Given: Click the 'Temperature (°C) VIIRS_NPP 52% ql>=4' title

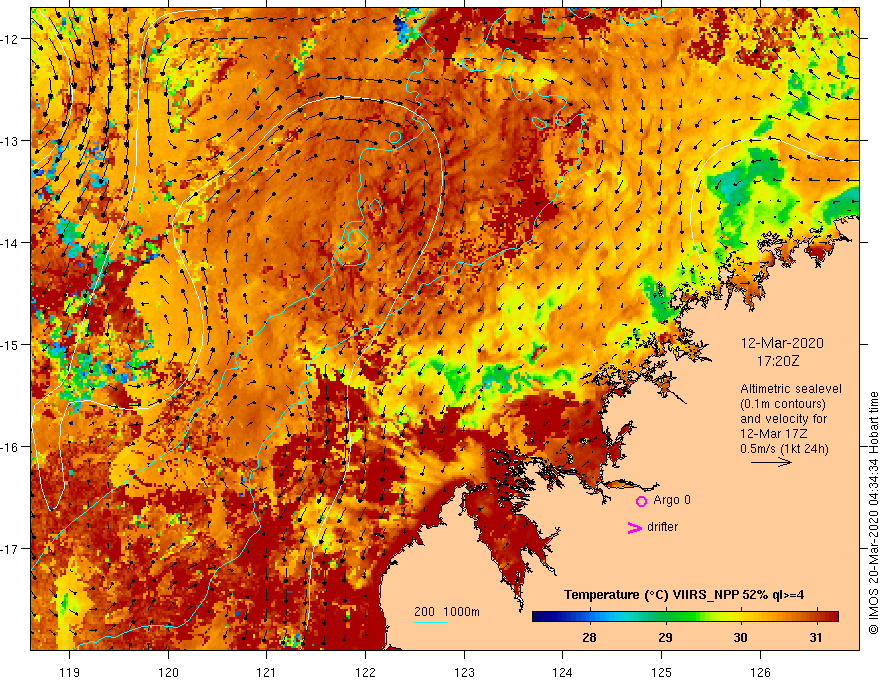Looking at the screenshot, I should (684, 595).
